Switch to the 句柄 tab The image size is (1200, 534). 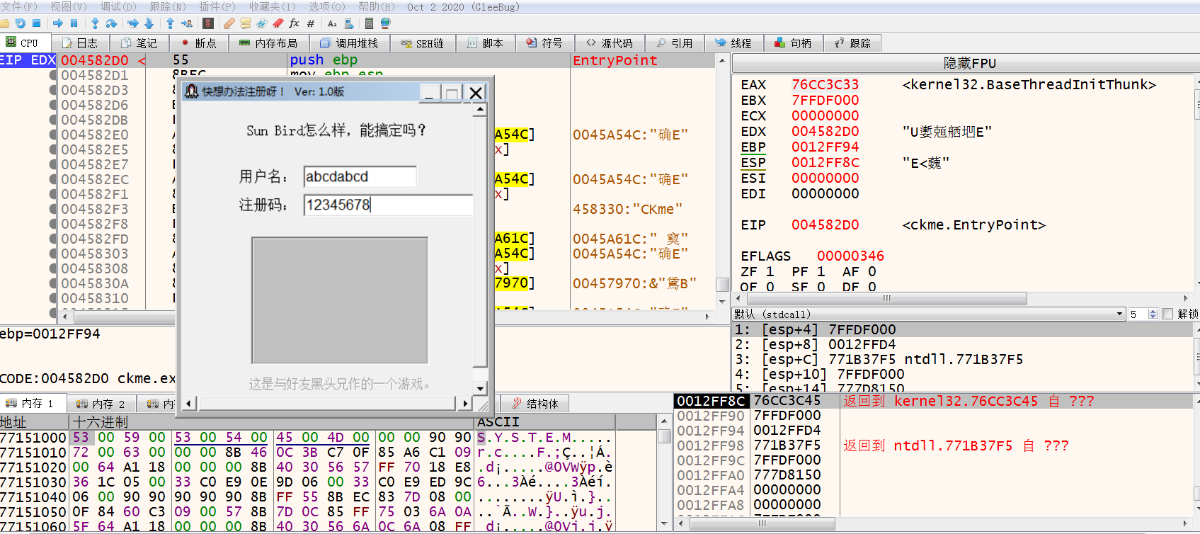click(x=793, y=43)
